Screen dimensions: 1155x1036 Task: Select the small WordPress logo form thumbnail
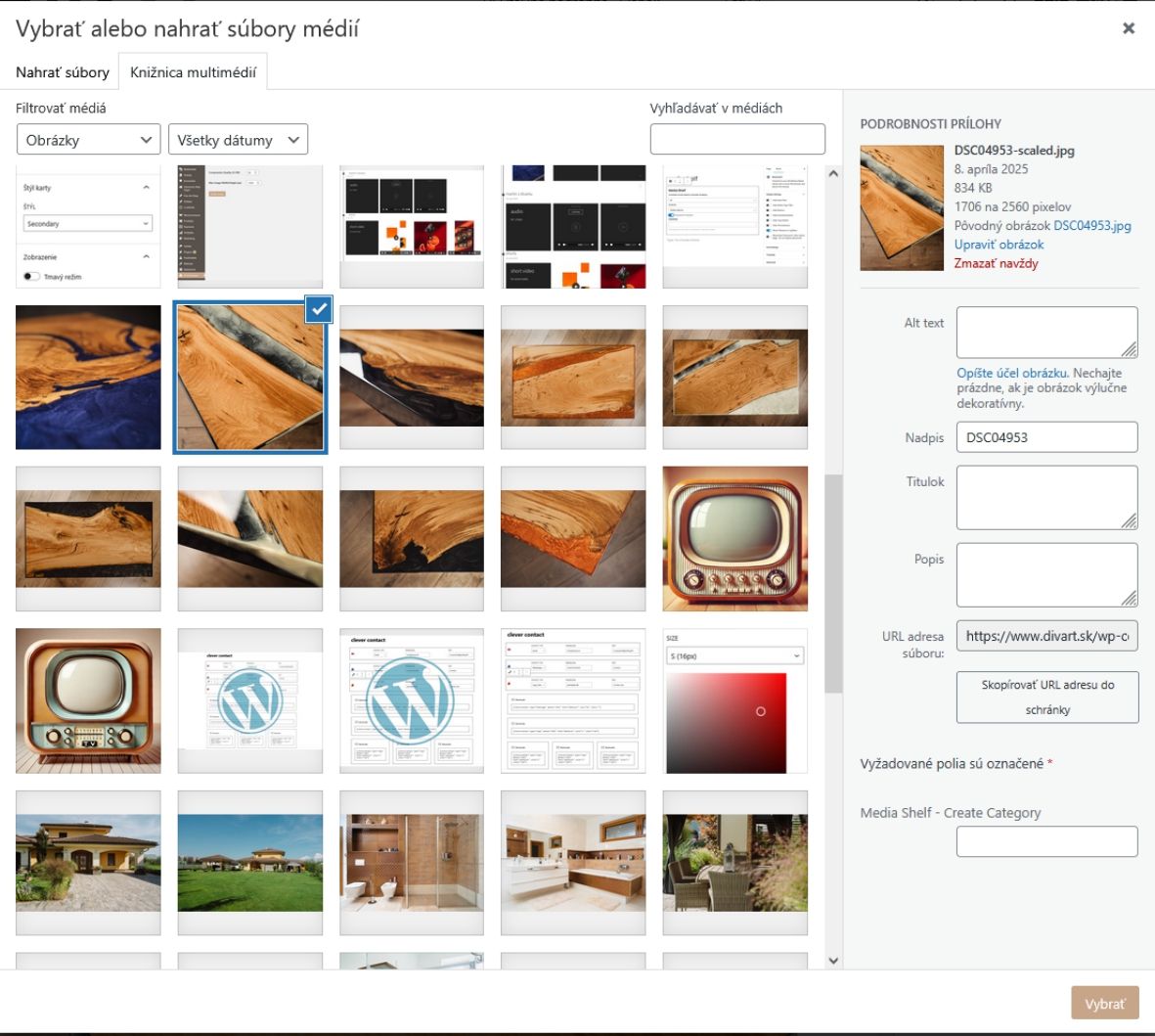click(x=250, y=700)
